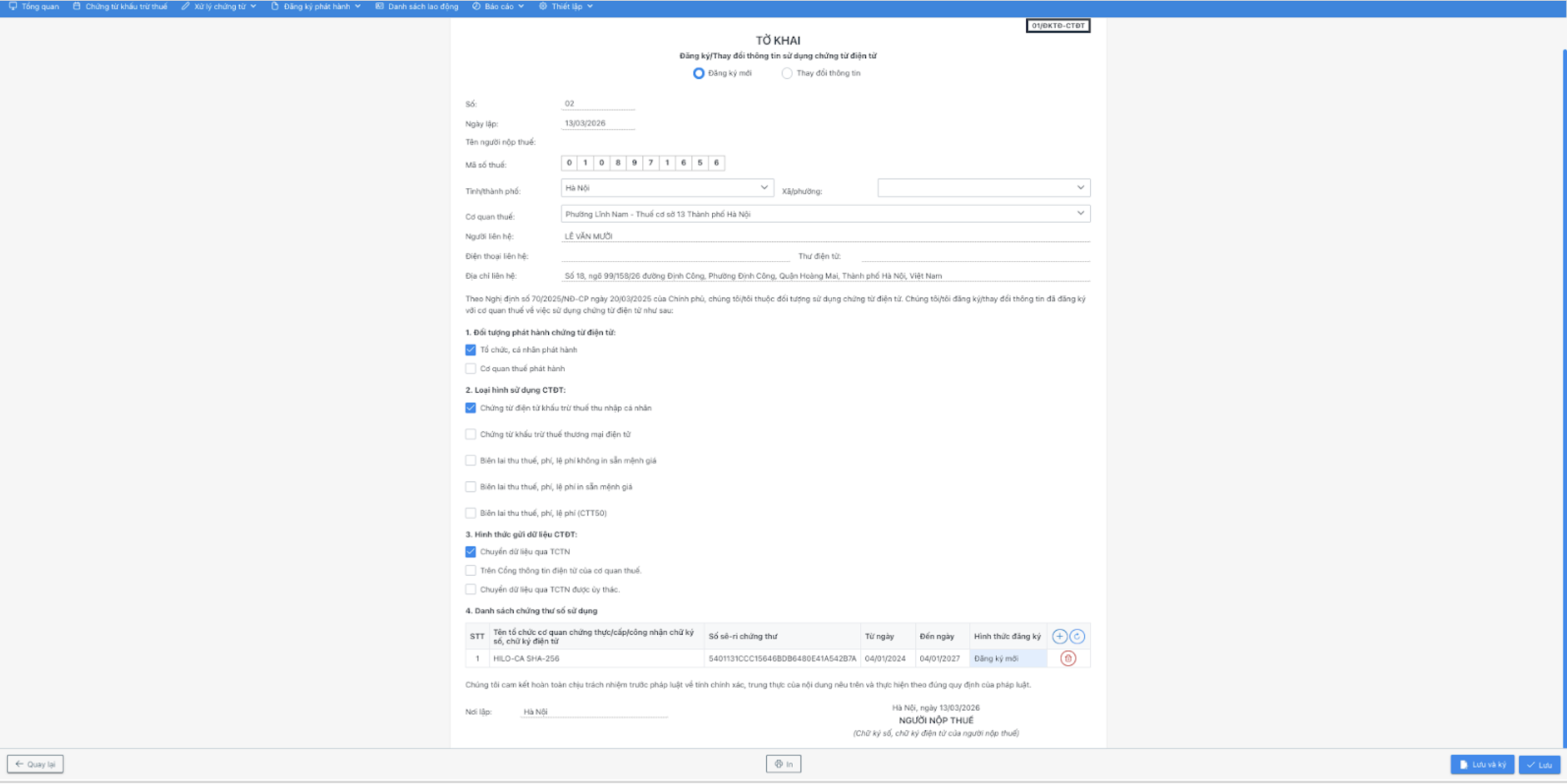Image resolution: width=1567 pixels, height=784 pixels.
Task: Open the Báo cáo menu
Action: pos(498,6)
